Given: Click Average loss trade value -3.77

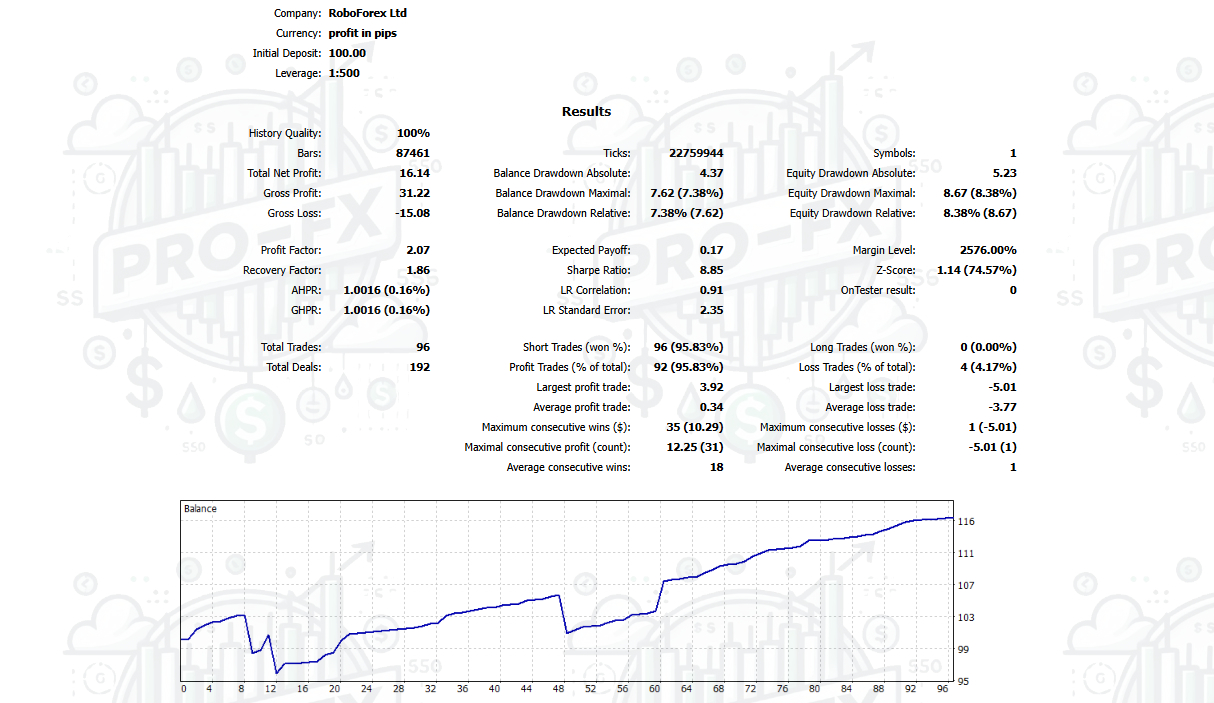Looking at the screenshot, I should click(1001, 407).
